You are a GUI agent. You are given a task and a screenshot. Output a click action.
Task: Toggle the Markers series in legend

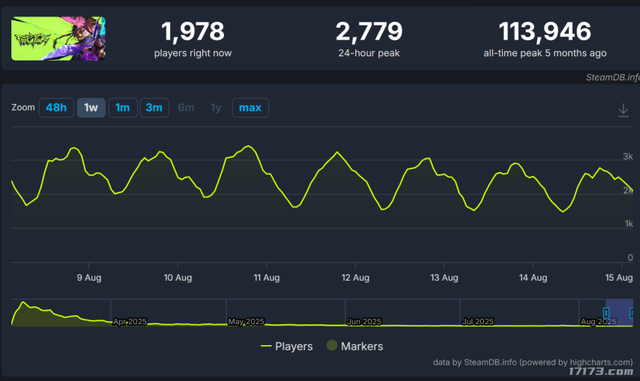tap(355, 346)
